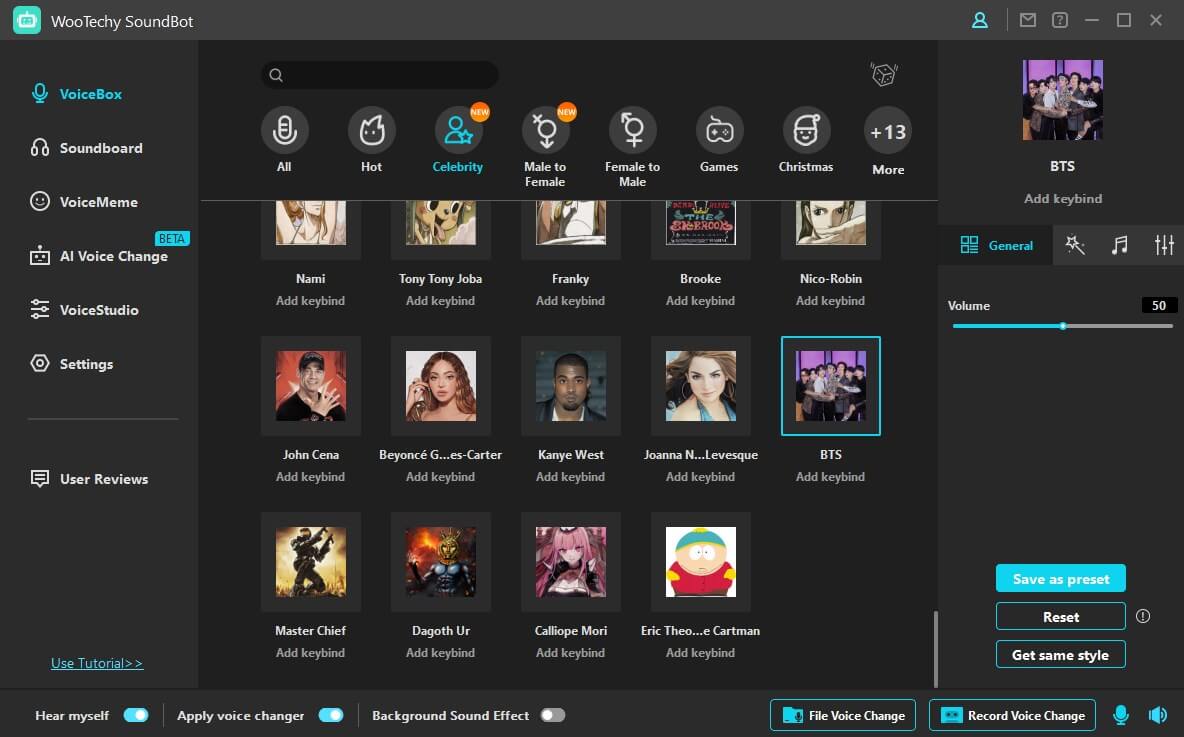Expand the +13 More categories
This screenshot has width=1184, height=737.
tap(887, 132)
